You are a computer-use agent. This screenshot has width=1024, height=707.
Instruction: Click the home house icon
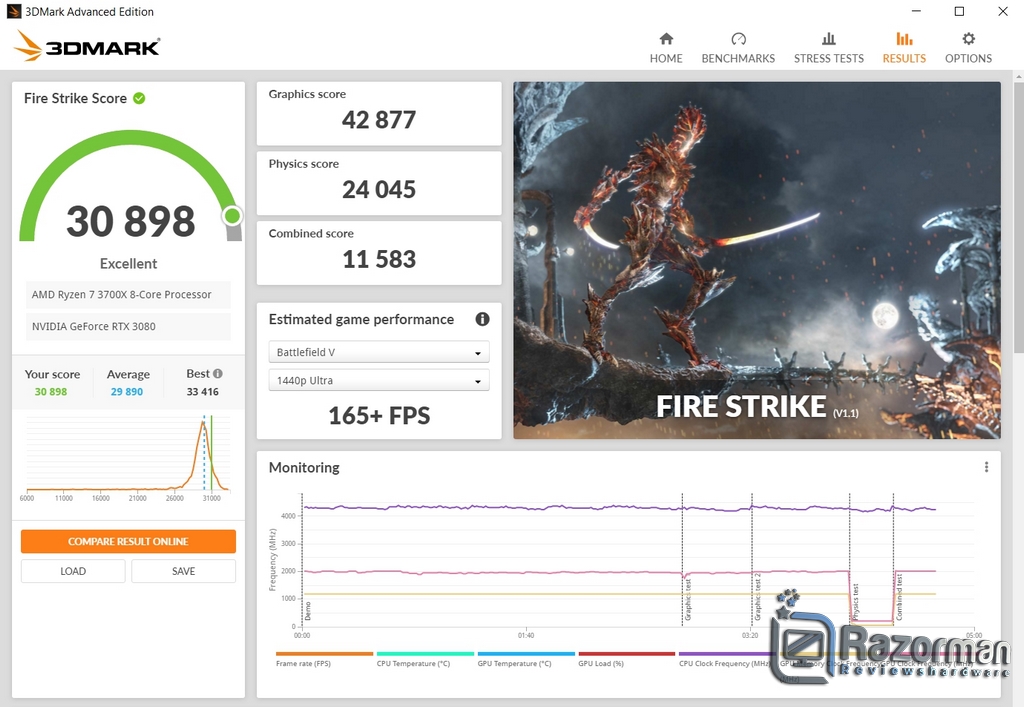click(x=666, y=39)
